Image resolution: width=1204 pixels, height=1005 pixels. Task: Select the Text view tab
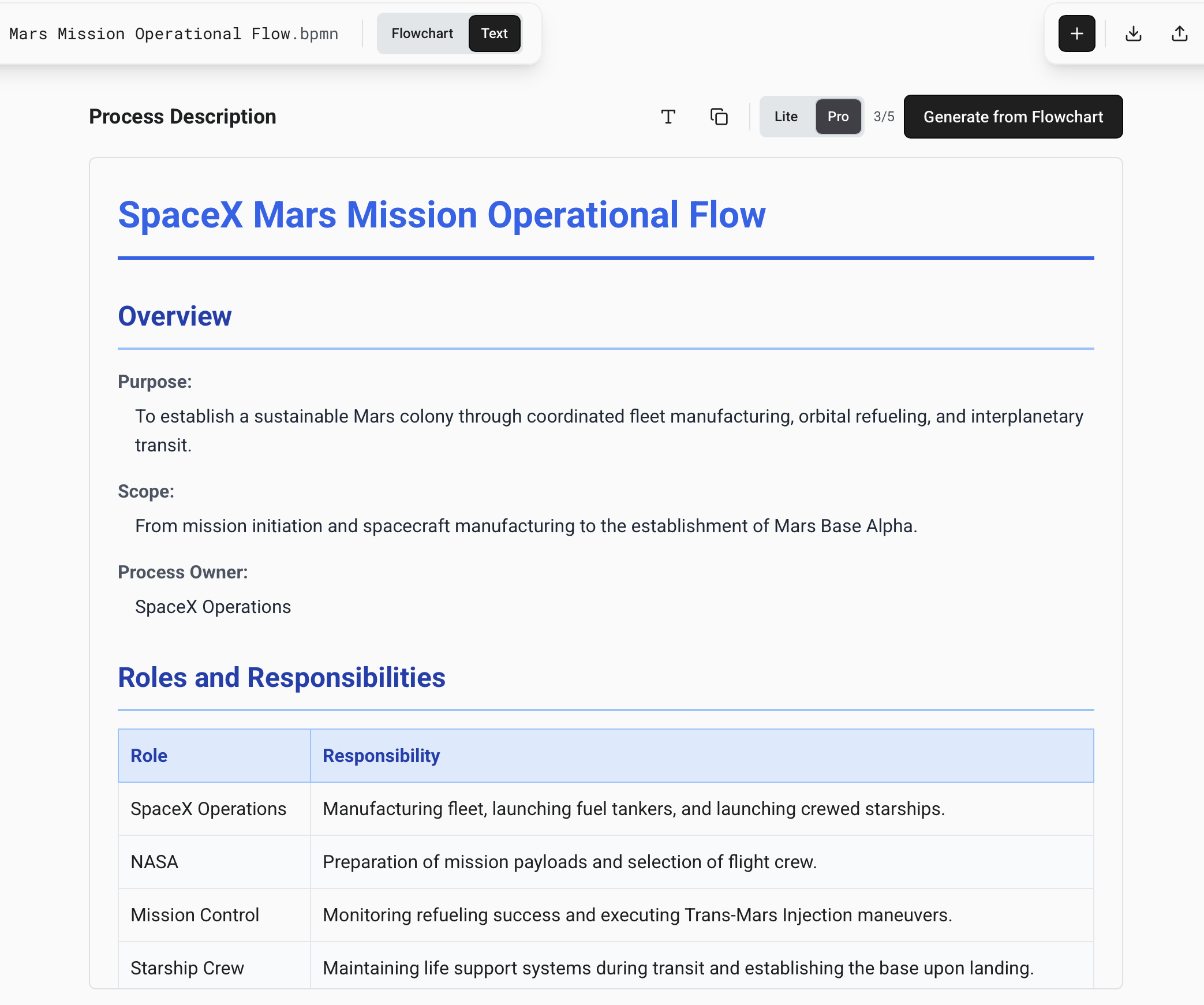point(495,33)
